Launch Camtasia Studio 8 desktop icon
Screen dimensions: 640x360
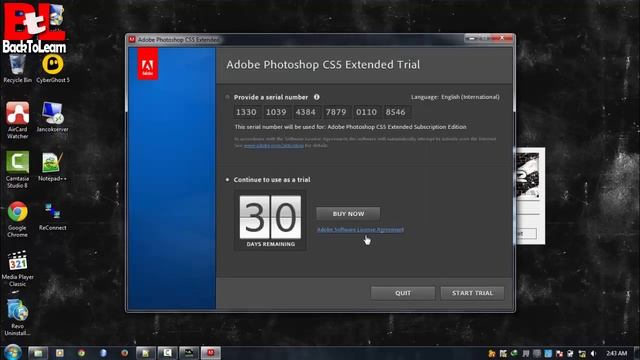pyautogui.click(x=17, y=169)
